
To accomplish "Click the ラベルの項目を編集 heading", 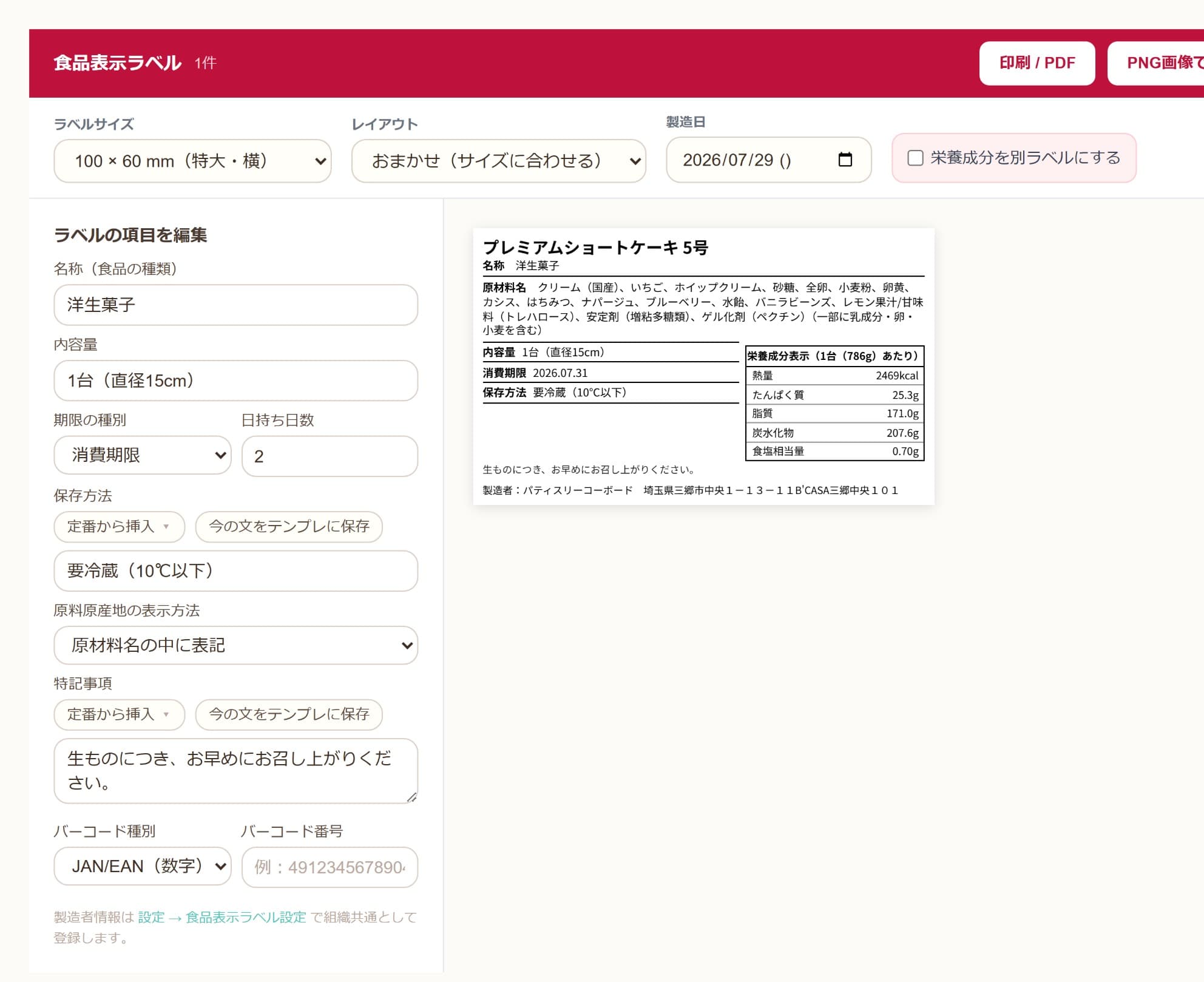I will click(x=130, y=235).
